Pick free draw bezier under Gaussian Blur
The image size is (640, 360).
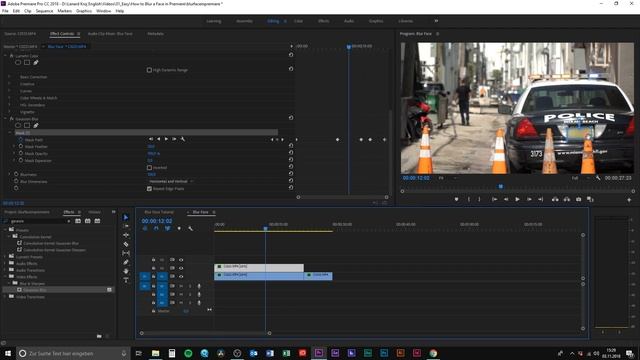point(36,125)
